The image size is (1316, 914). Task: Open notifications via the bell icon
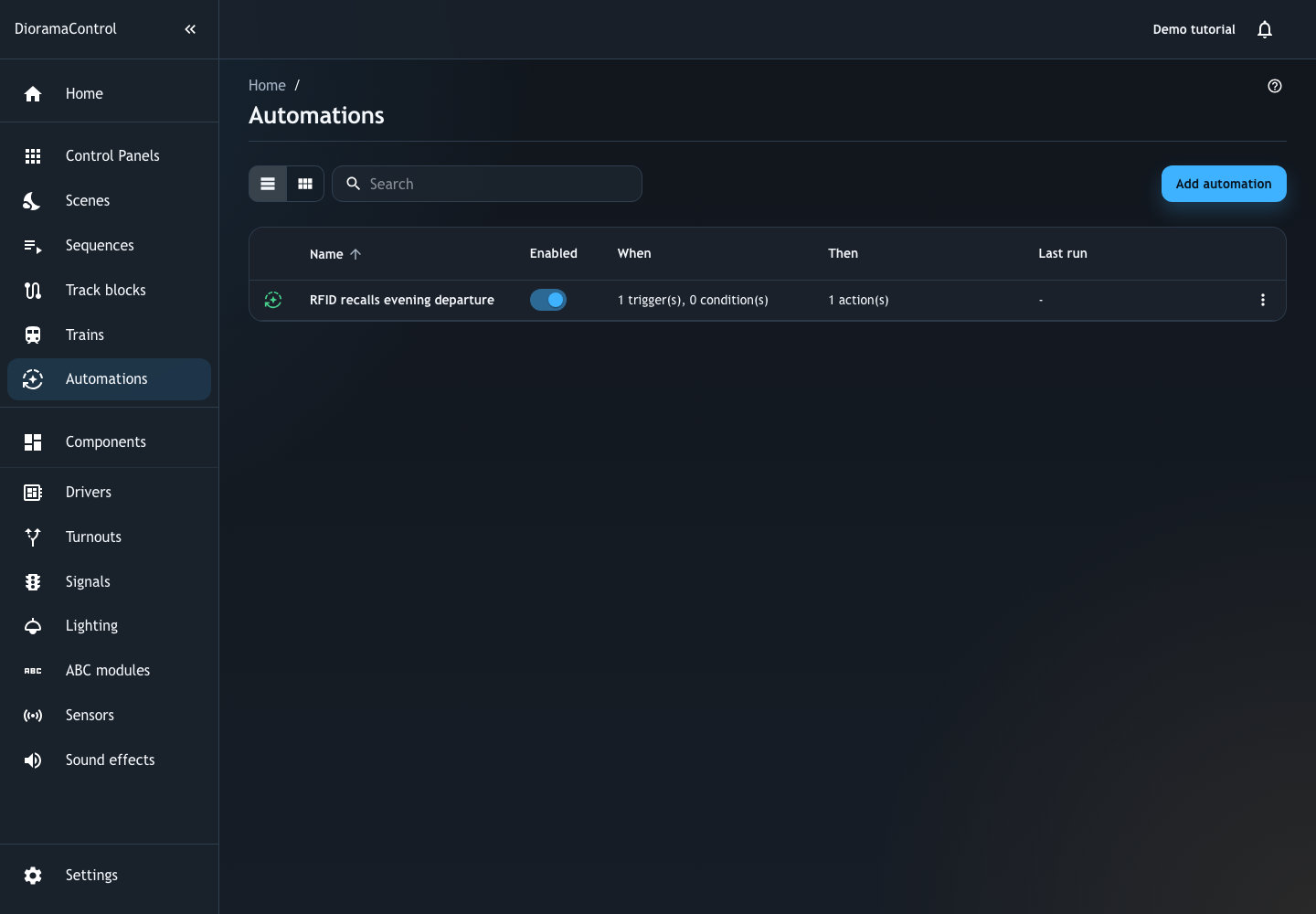pyautogui.click(x=1265, y=29)
